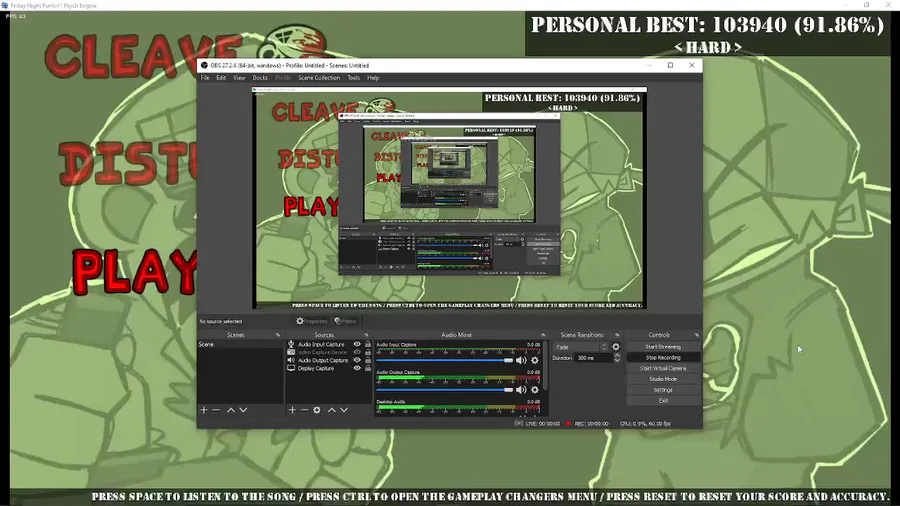Remove selected source with minus icon
The height and width of the screenshot is (506, 900).
click(x=305, y=410)
